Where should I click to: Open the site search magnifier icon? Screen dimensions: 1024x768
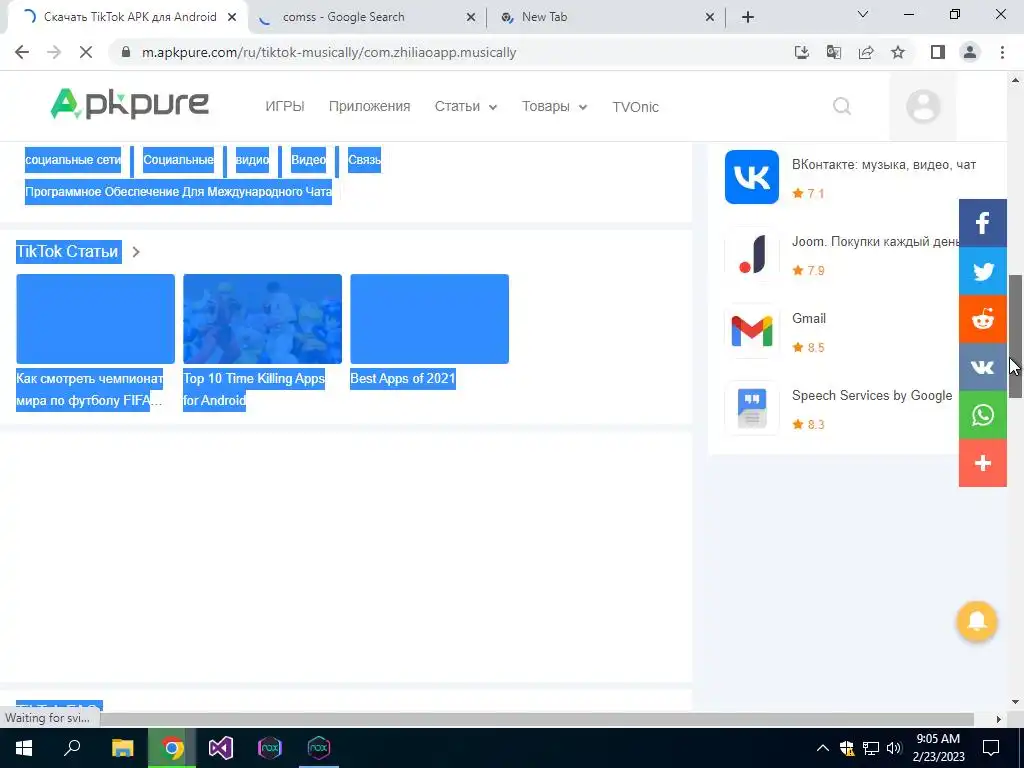[842, 106]
